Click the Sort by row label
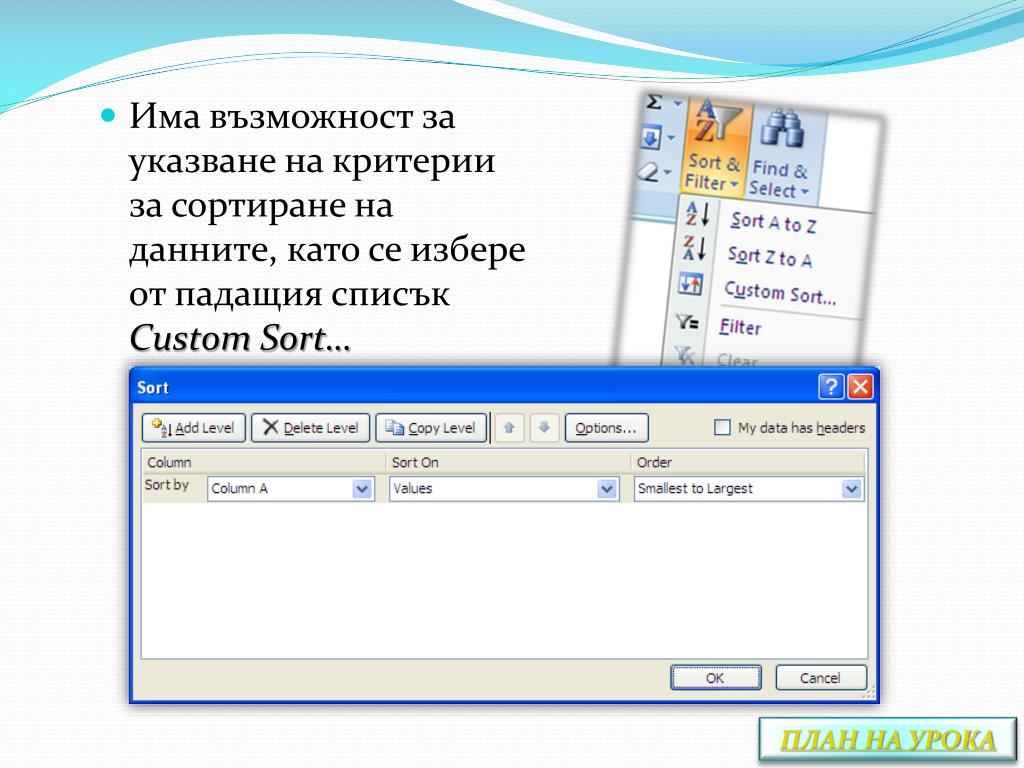The image size is (1024, 768). [x=167, y=485]
